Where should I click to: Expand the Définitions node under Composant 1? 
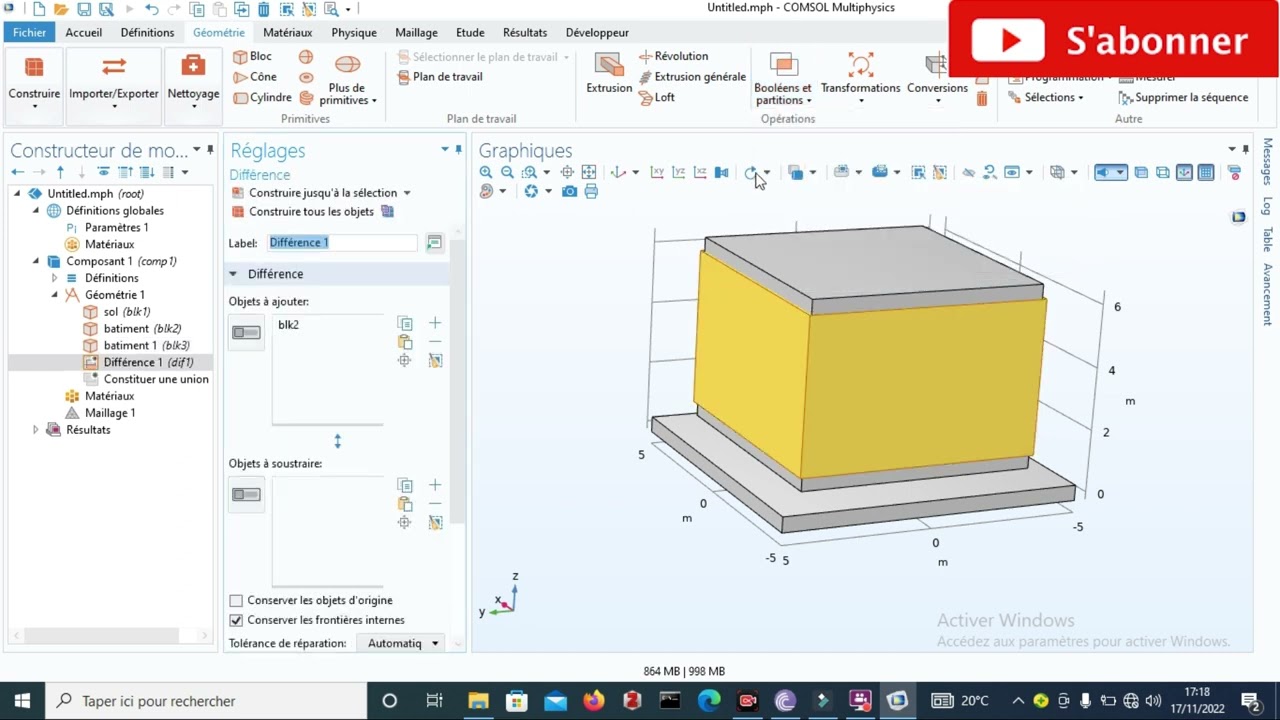click(54, 278)
